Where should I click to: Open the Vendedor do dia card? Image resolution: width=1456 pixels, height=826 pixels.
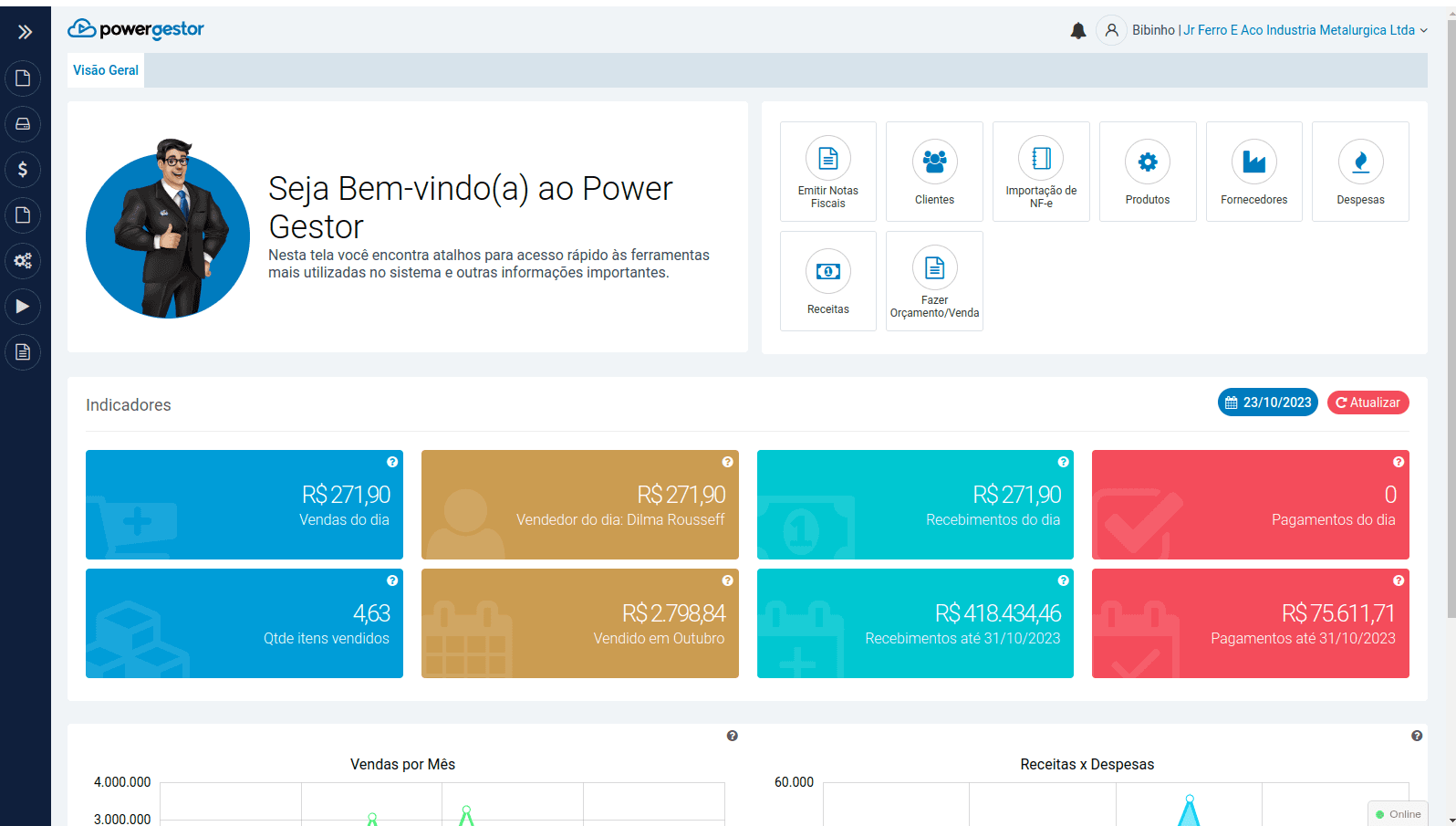tap(580, 505)
